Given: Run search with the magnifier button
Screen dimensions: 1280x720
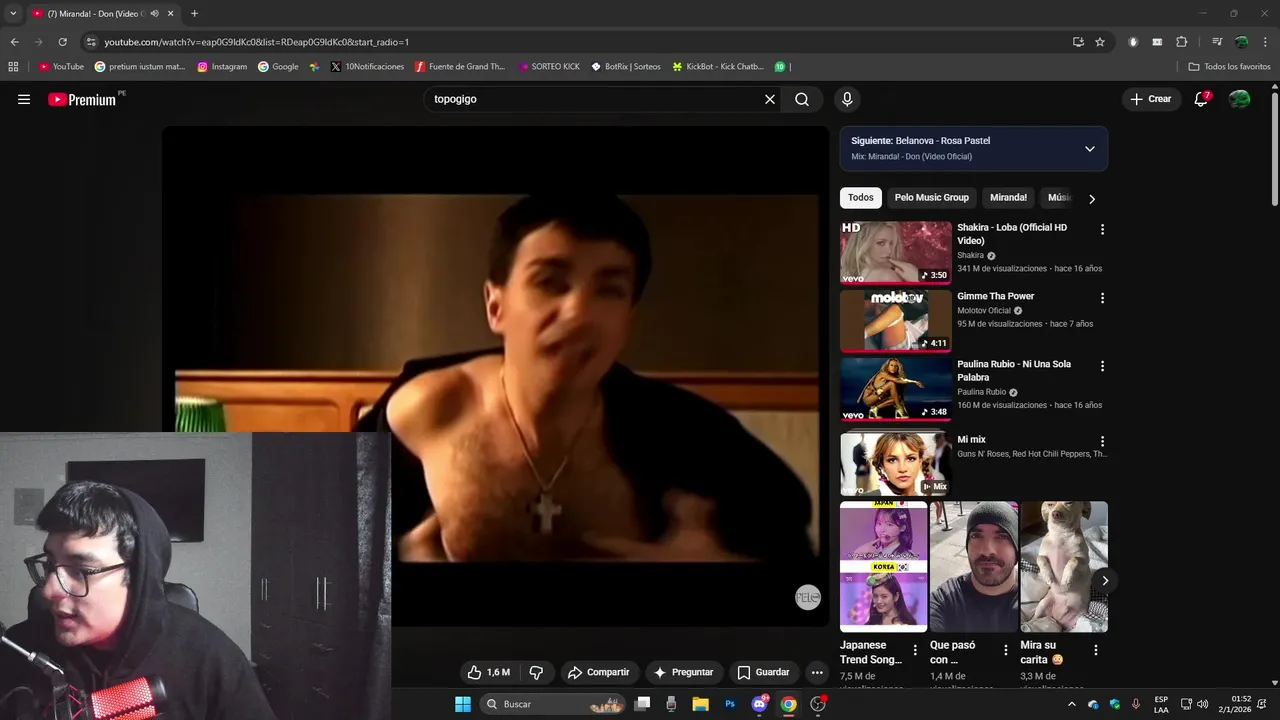Looking at the screenshot, I should (x=802, y=99).
